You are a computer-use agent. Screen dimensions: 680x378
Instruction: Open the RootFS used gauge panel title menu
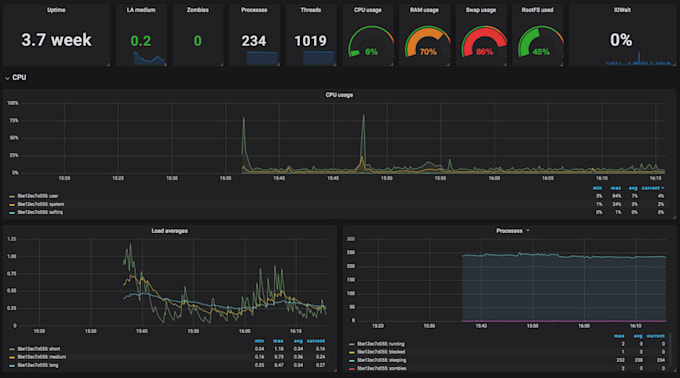(x=537, y=10)
